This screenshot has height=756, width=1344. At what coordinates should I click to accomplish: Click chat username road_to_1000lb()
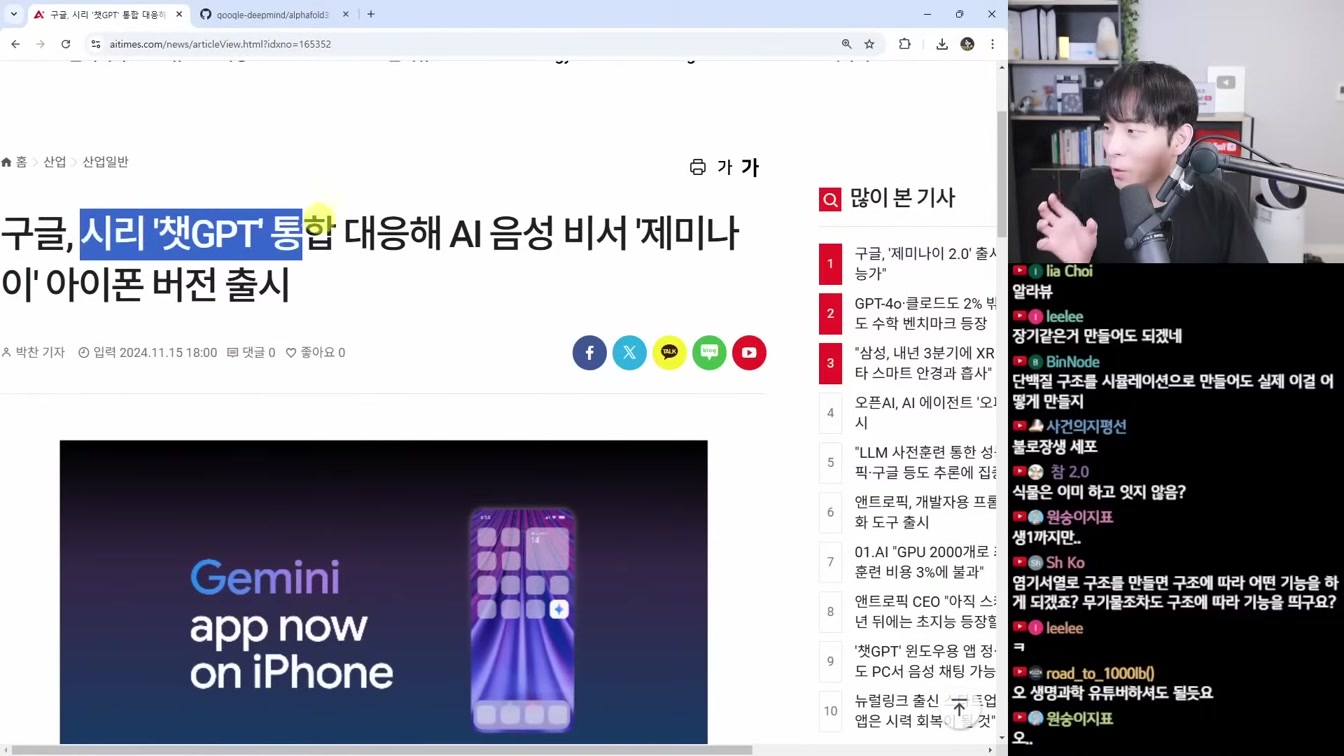point(1100,674)
